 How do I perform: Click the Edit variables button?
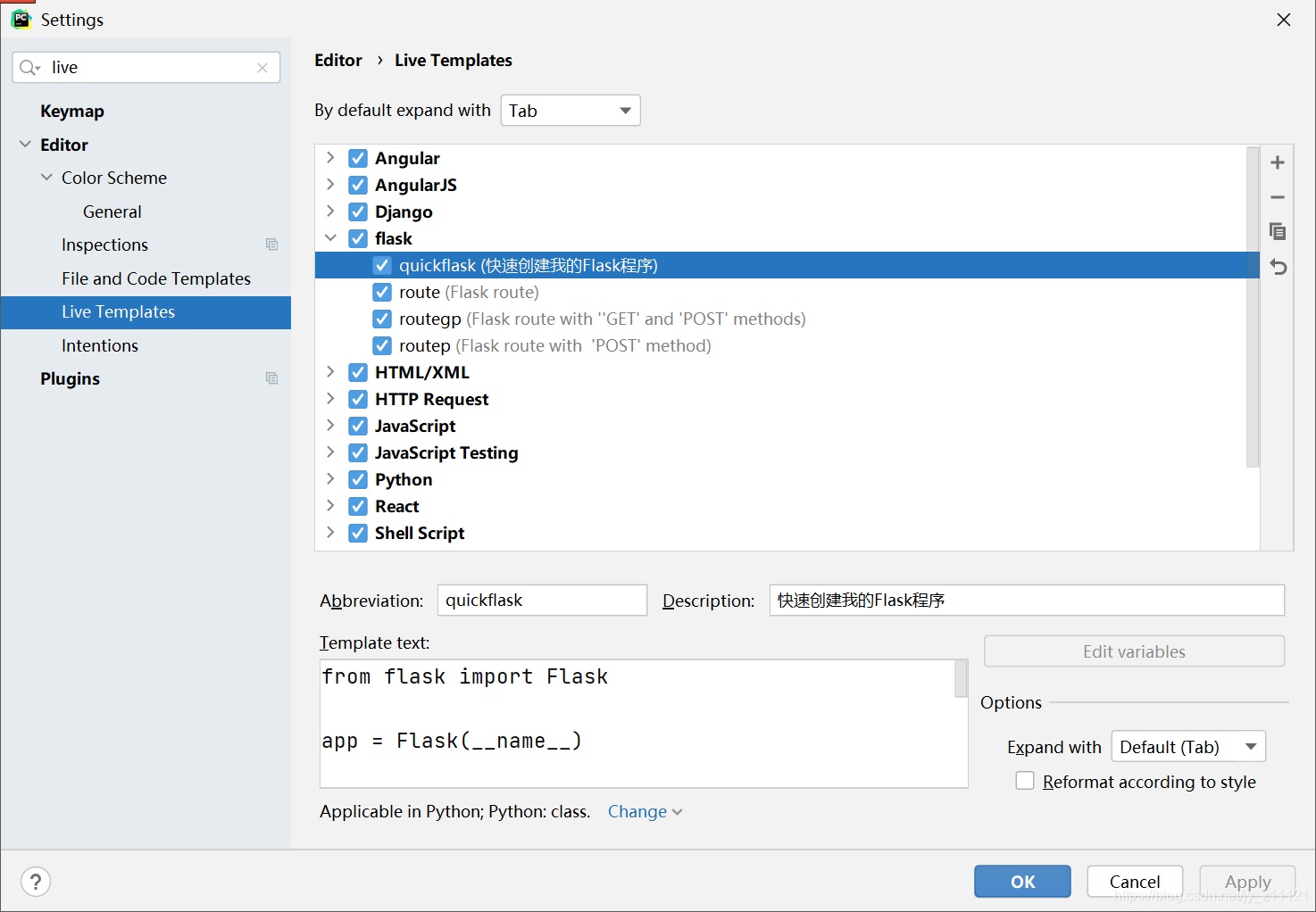click(1134, 651)
